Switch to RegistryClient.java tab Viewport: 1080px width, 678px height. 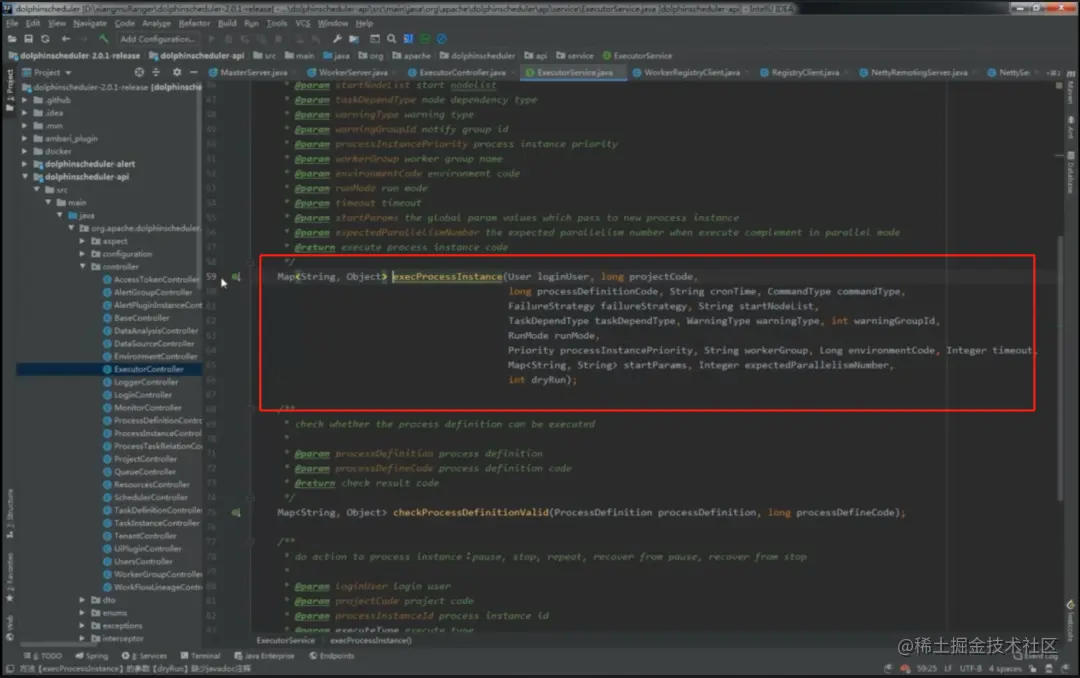pos(800,72)
